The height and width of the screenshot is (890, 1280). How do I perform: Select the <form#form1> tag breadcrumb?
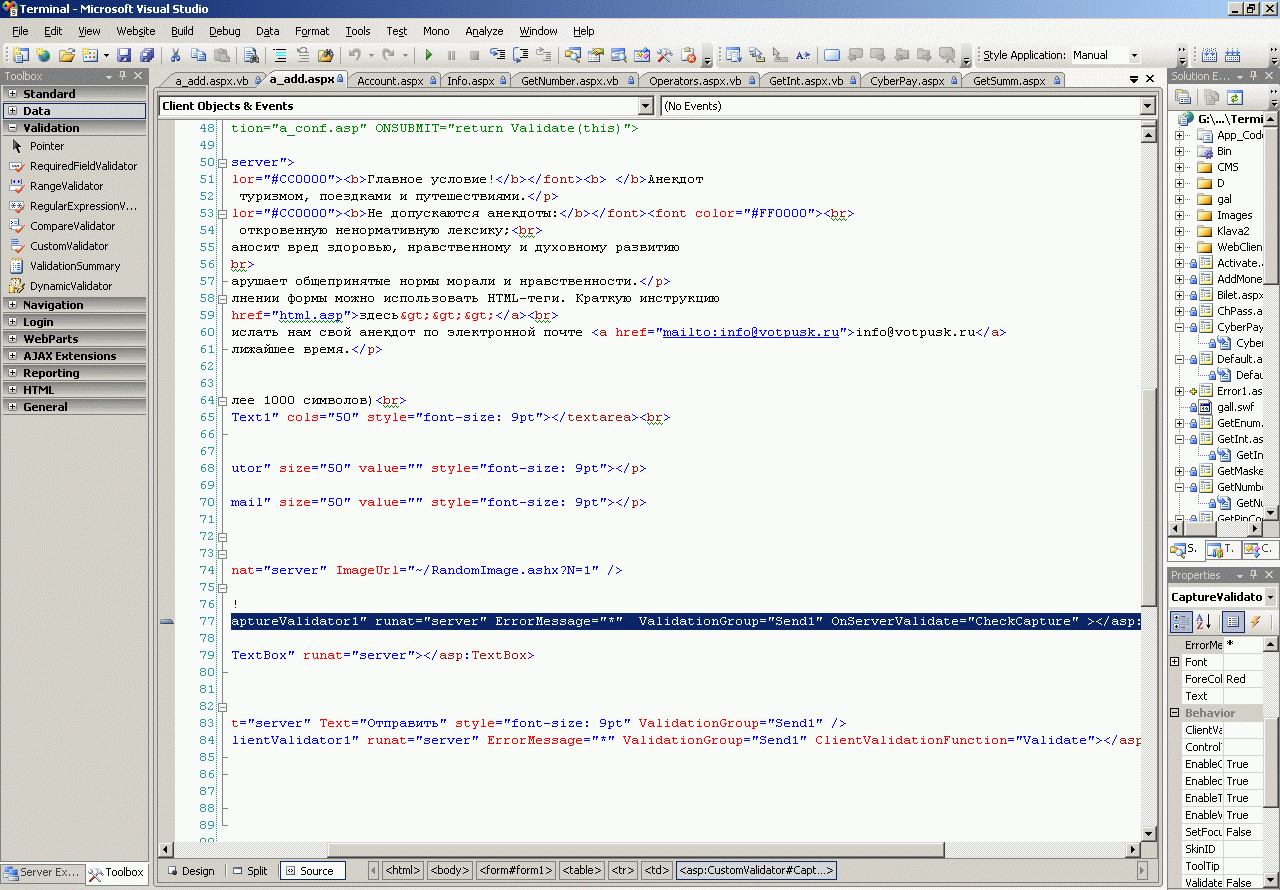click(516, 871)
